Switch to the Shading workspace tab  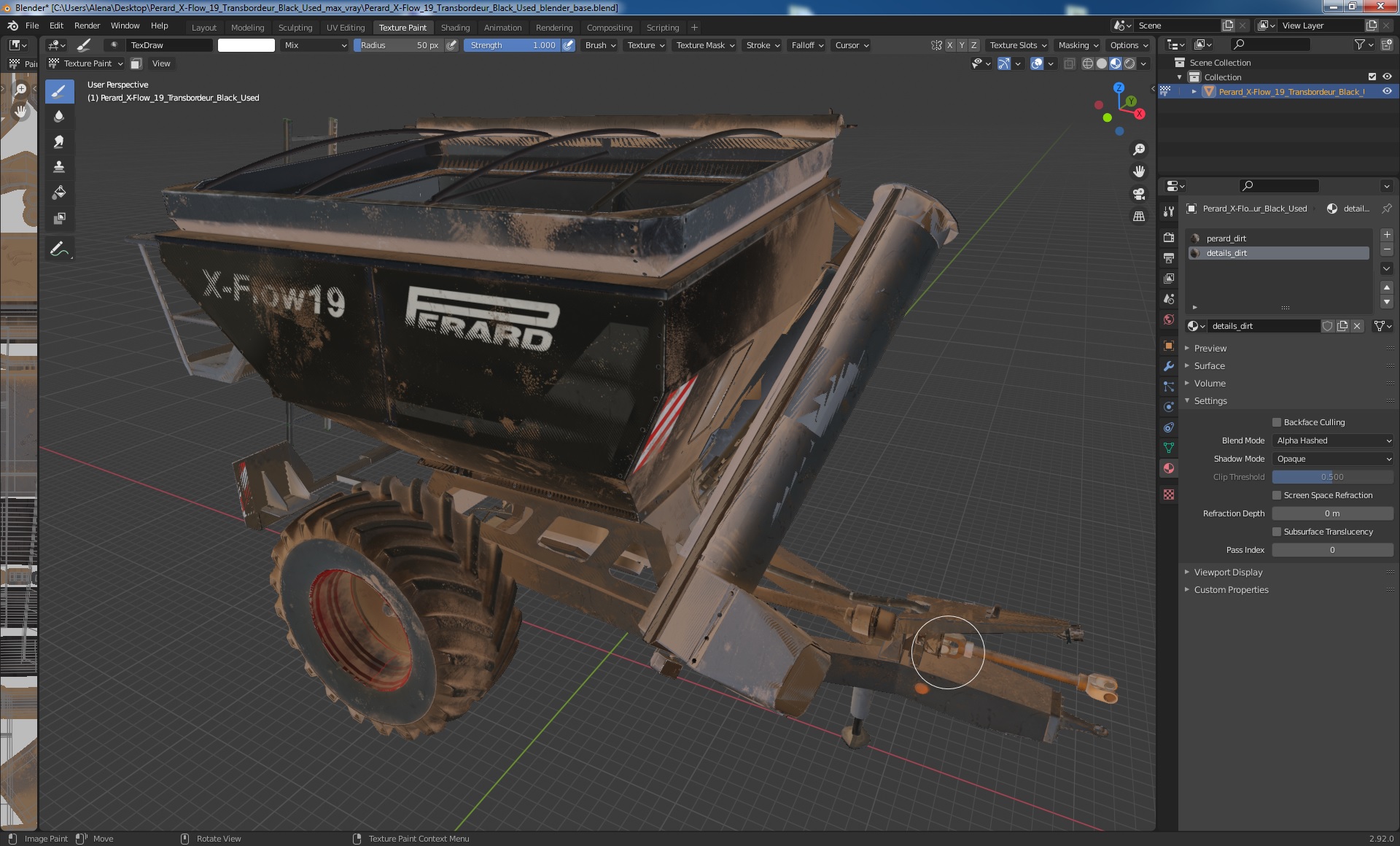[455, 28]
